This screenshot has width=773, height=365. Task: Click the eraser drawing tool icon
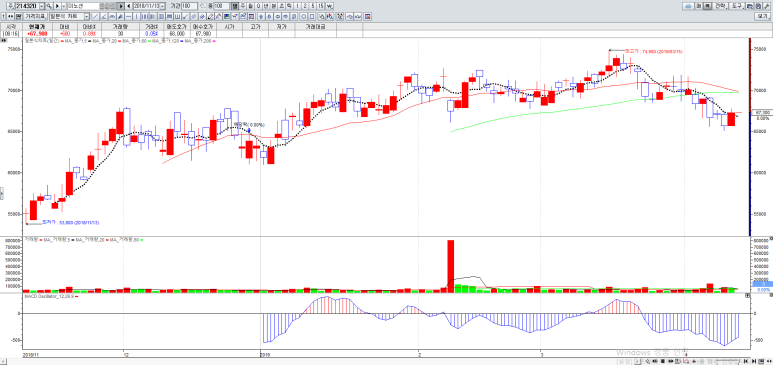[x=210, y=16]
